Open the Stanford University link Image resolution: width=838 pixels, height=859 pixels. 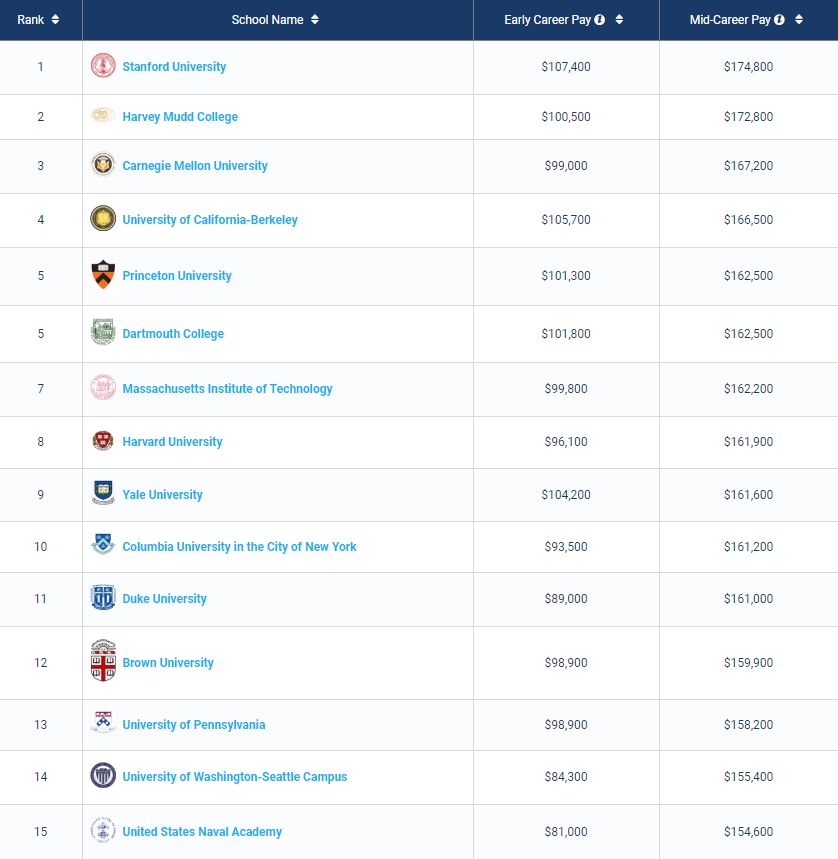click(x=174, y=67)
